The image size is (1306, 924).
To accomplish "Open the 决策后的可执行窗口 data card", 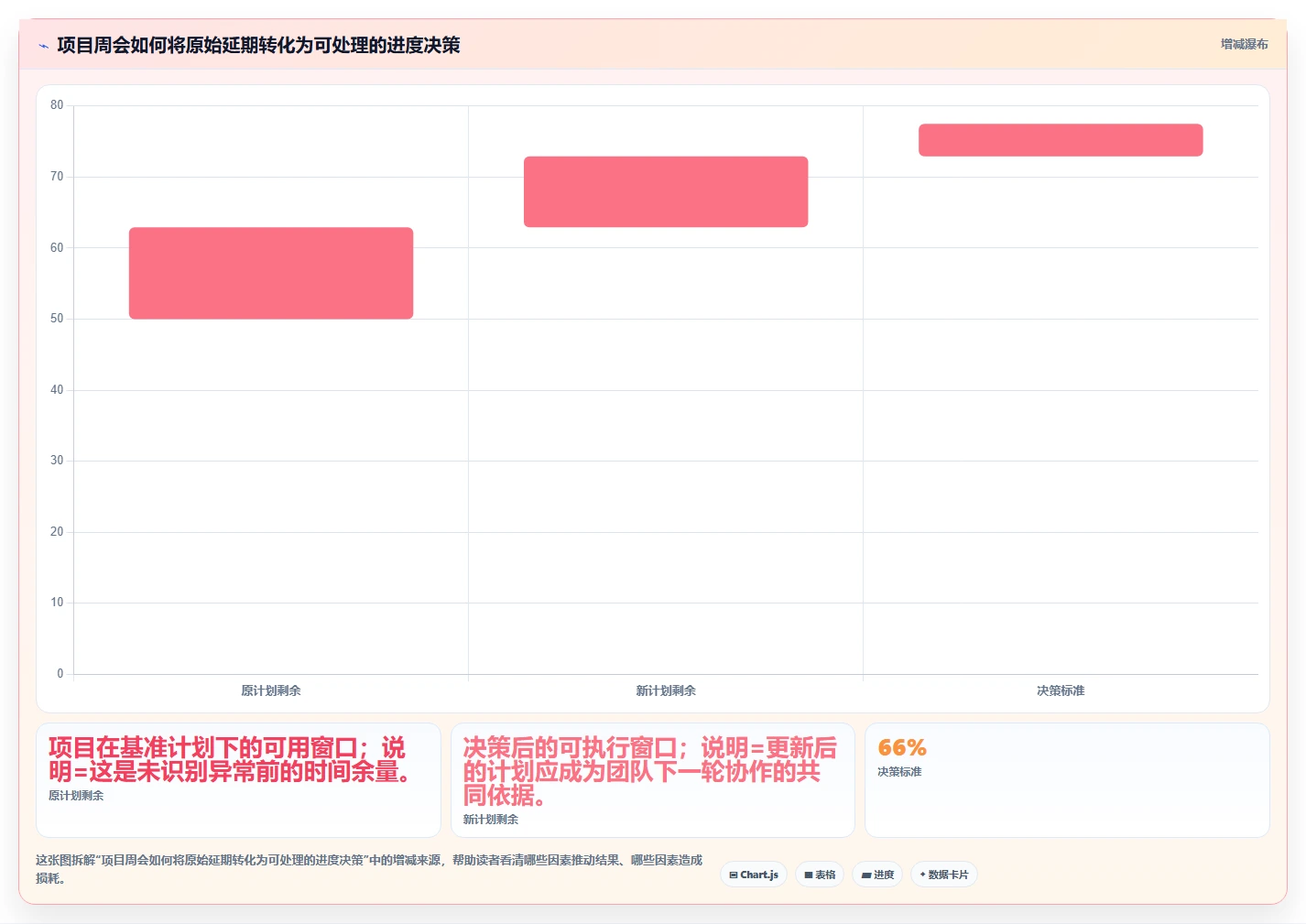I will [x=652, y=780].
